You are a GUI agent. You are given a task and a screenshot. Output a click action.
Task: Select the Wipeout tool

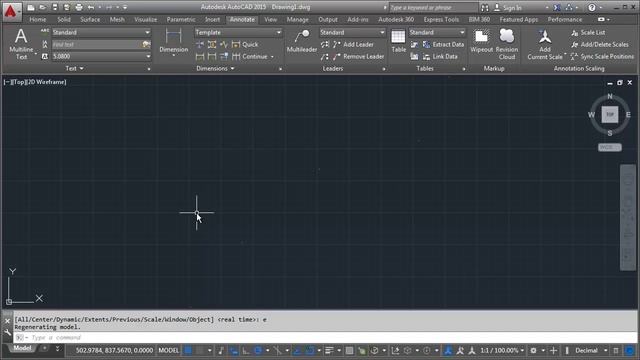coord(482,41)
